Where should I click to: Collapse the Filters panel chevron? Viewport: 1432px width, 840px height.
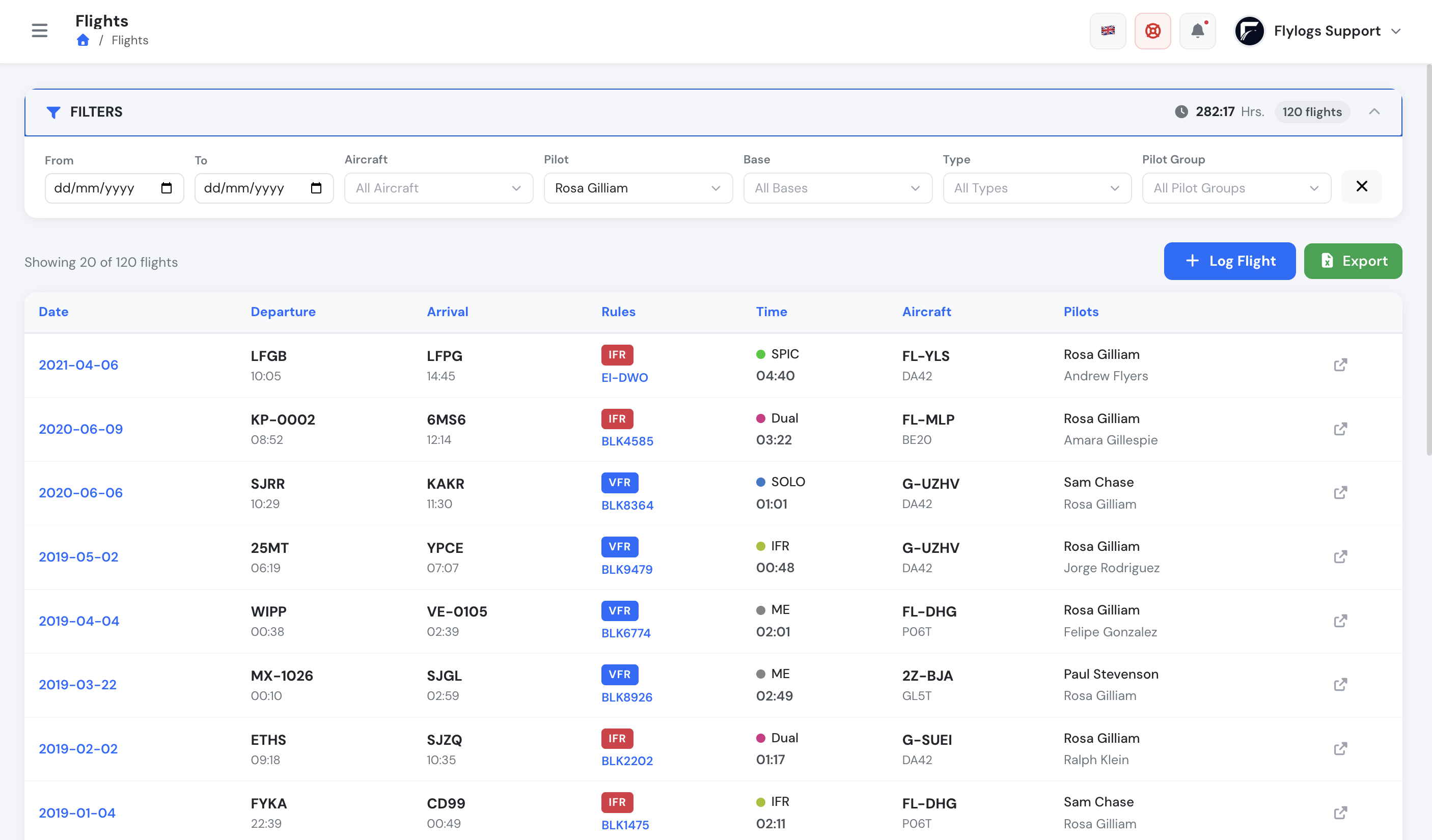(x=1374, y=112)
